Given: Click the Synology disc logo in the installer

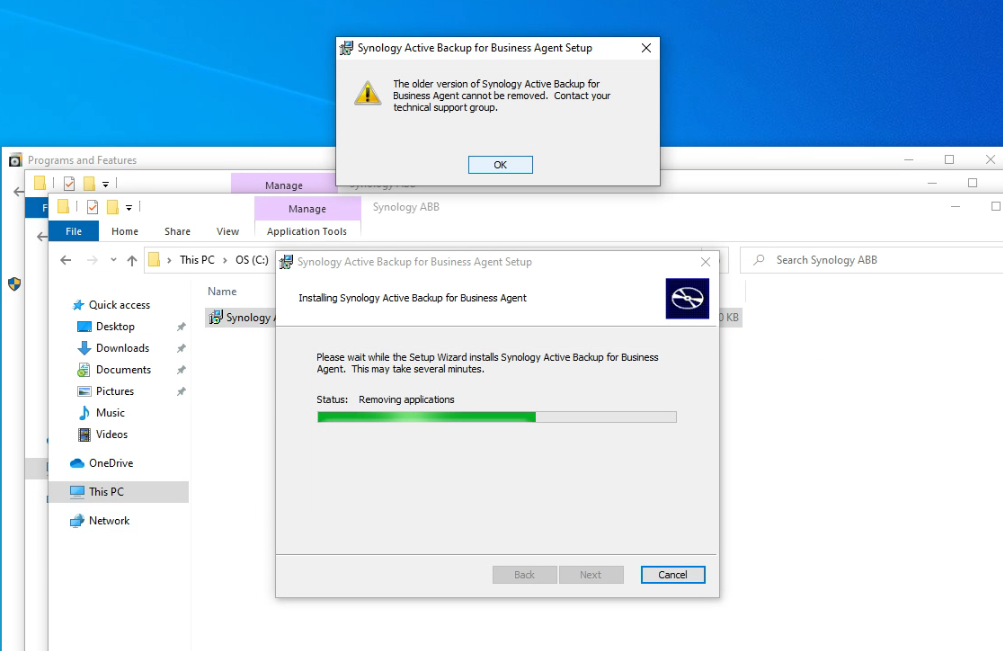Looking at the screenshot, I should click(x=687, y=298).
